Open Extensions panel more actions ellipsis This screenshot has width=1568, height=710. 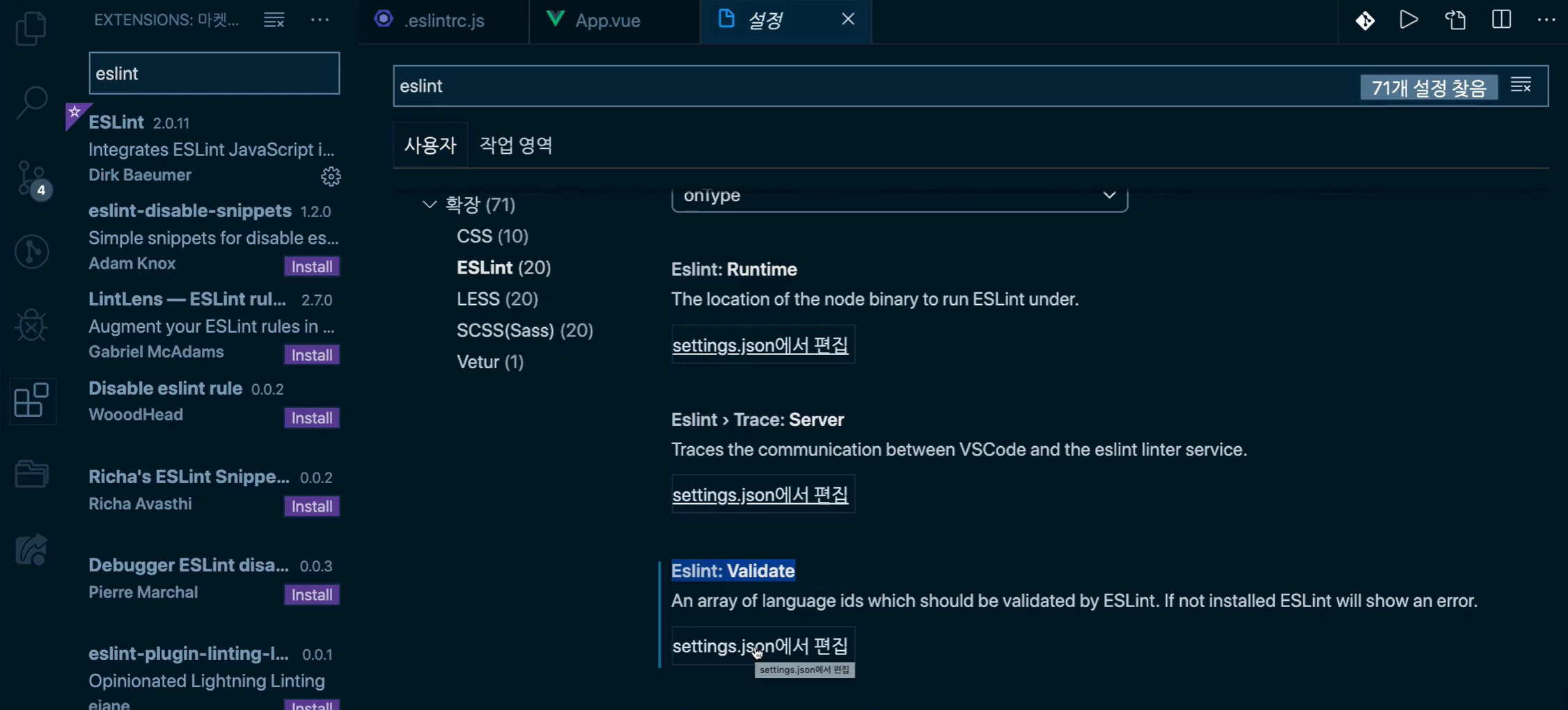point(320,20)
